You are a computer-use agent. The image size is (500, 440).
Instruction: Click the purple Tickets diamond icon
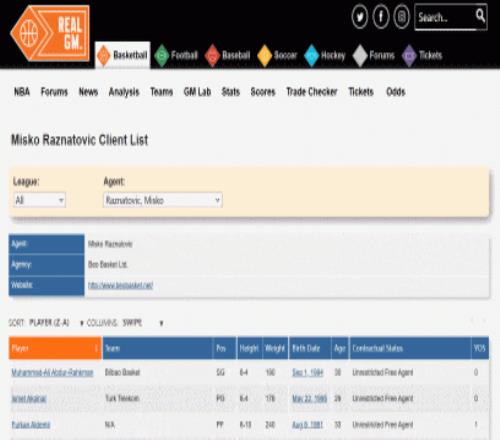(409, 55)
